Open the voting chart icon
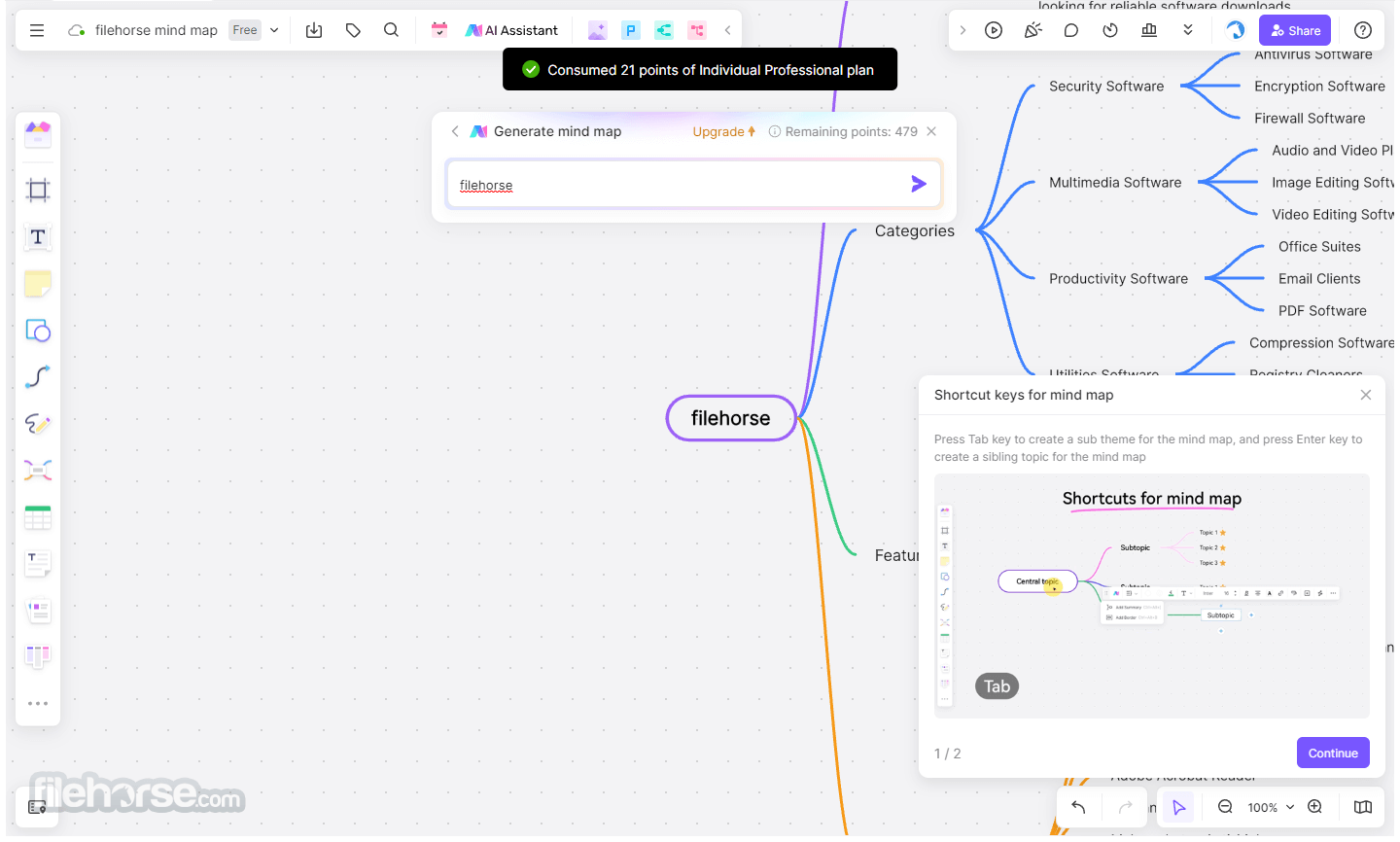1400x842 pixels. (1149, 30)
